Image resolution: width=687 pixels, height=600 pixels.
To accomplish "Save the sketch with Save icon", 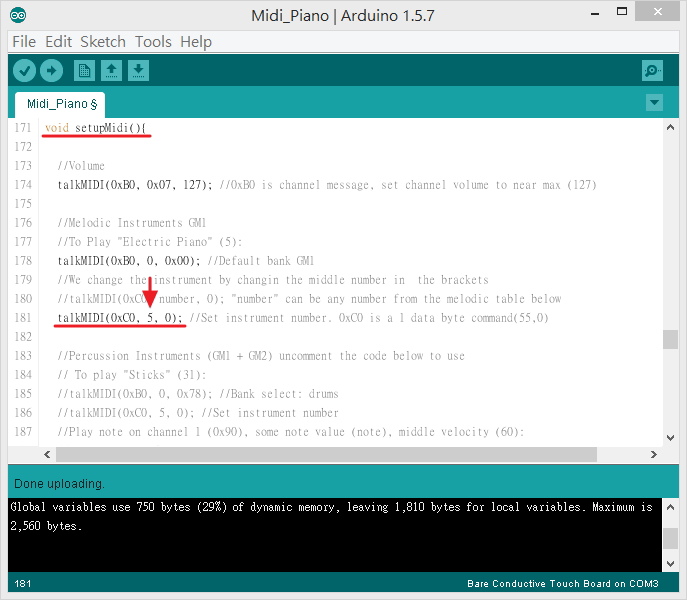I will point(138,71).
